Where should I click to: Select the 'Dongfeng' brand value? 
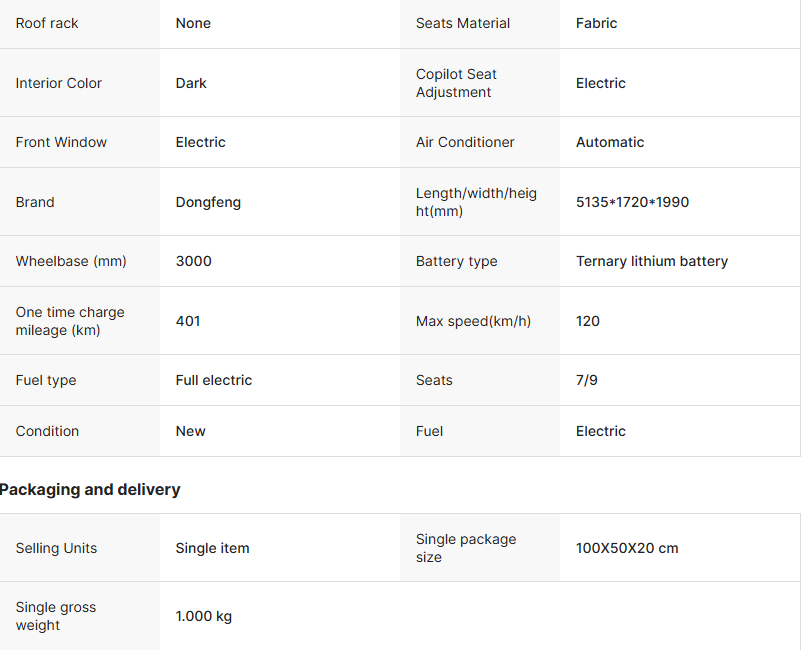pyautogui.click(x=208, y=202)
